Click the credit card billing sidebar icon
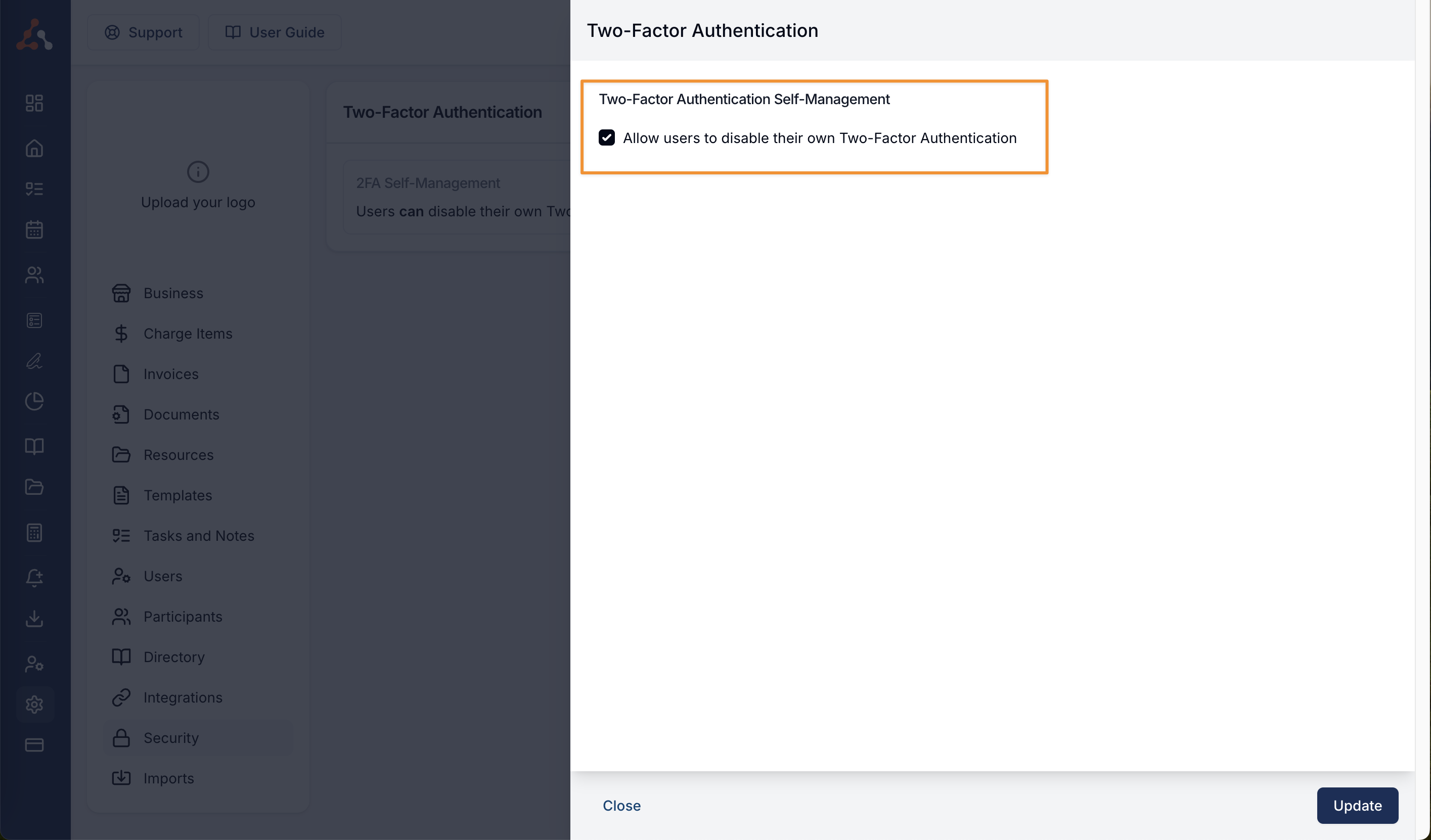 coord(34,744)
